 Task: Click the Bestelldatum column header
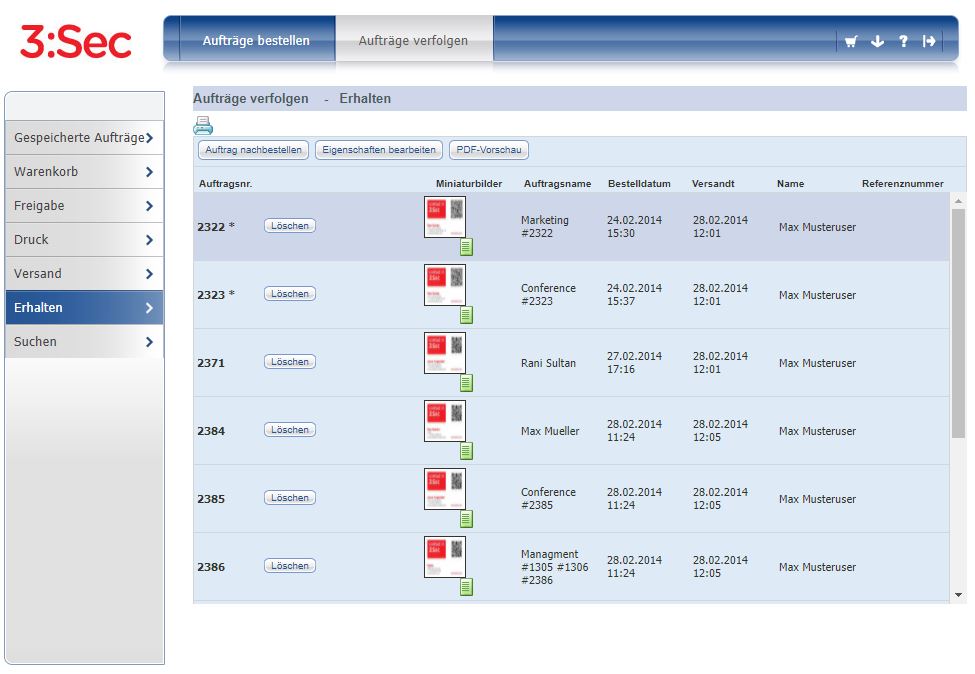pyautogui.click(x=639, y=183)
